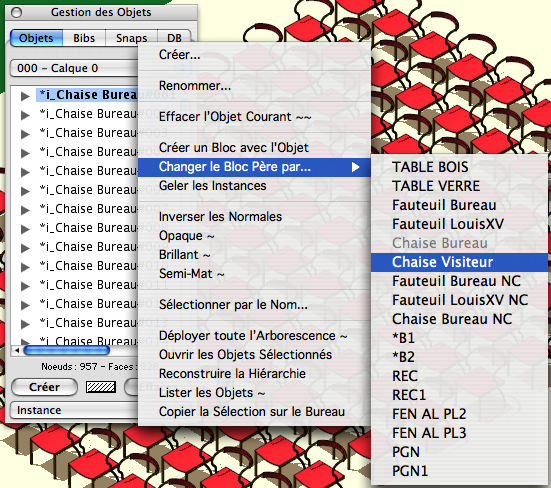Expand the *i_Chaise Bureau#002 tree row

25,115
